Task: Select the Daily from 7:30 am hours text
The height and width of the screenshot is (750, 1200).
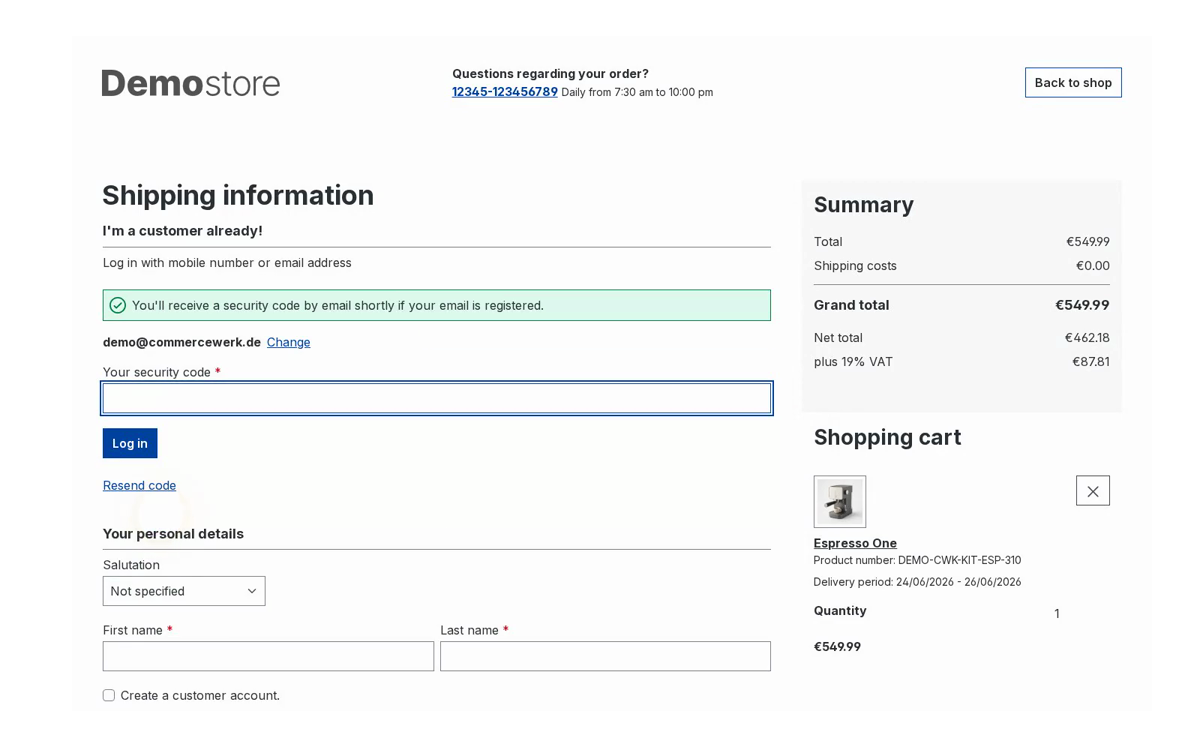Action: [x=637, y=92]
